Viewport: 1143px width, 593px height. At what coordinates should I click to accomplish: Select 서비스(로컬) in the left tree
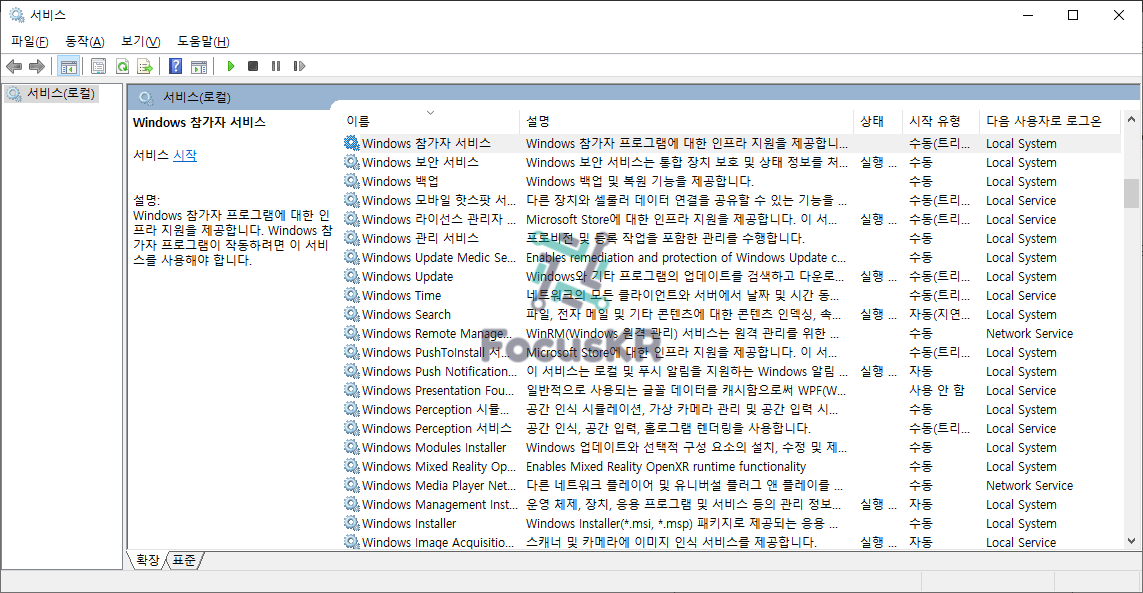[x=61, y=93]
